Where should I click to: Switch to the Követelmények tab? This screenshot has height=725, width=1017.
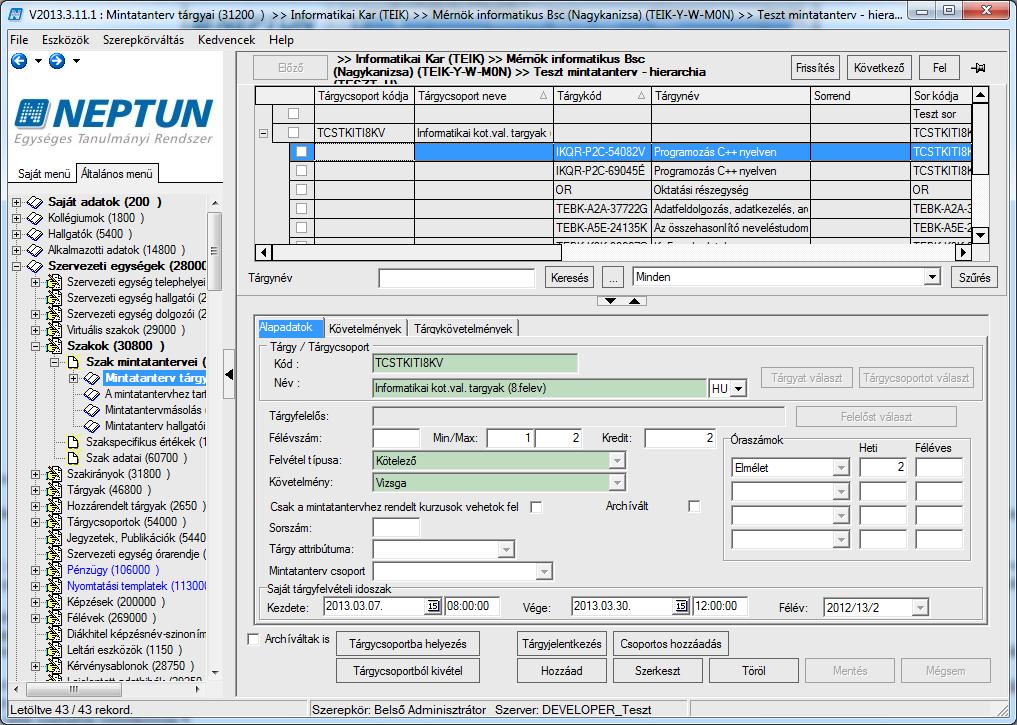click(365, 329)
